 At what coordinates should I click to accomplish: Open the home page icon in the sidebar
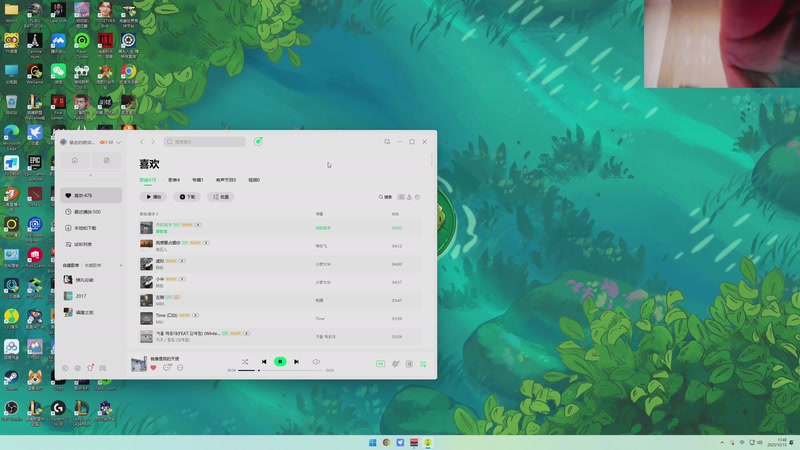click(74, 160)
